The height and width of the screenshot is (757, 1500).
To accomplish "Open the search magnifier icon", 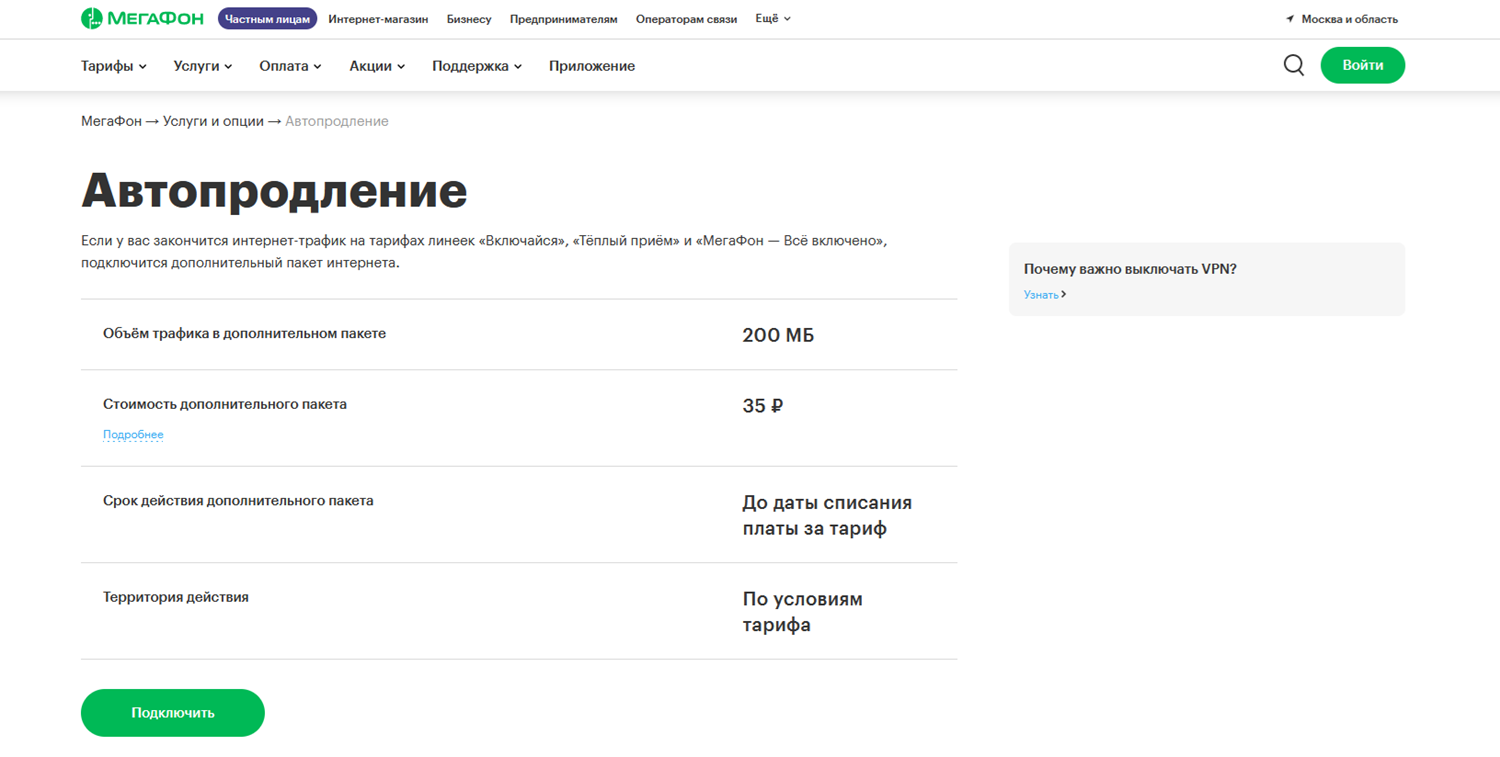I will [x=1293, y=65].
